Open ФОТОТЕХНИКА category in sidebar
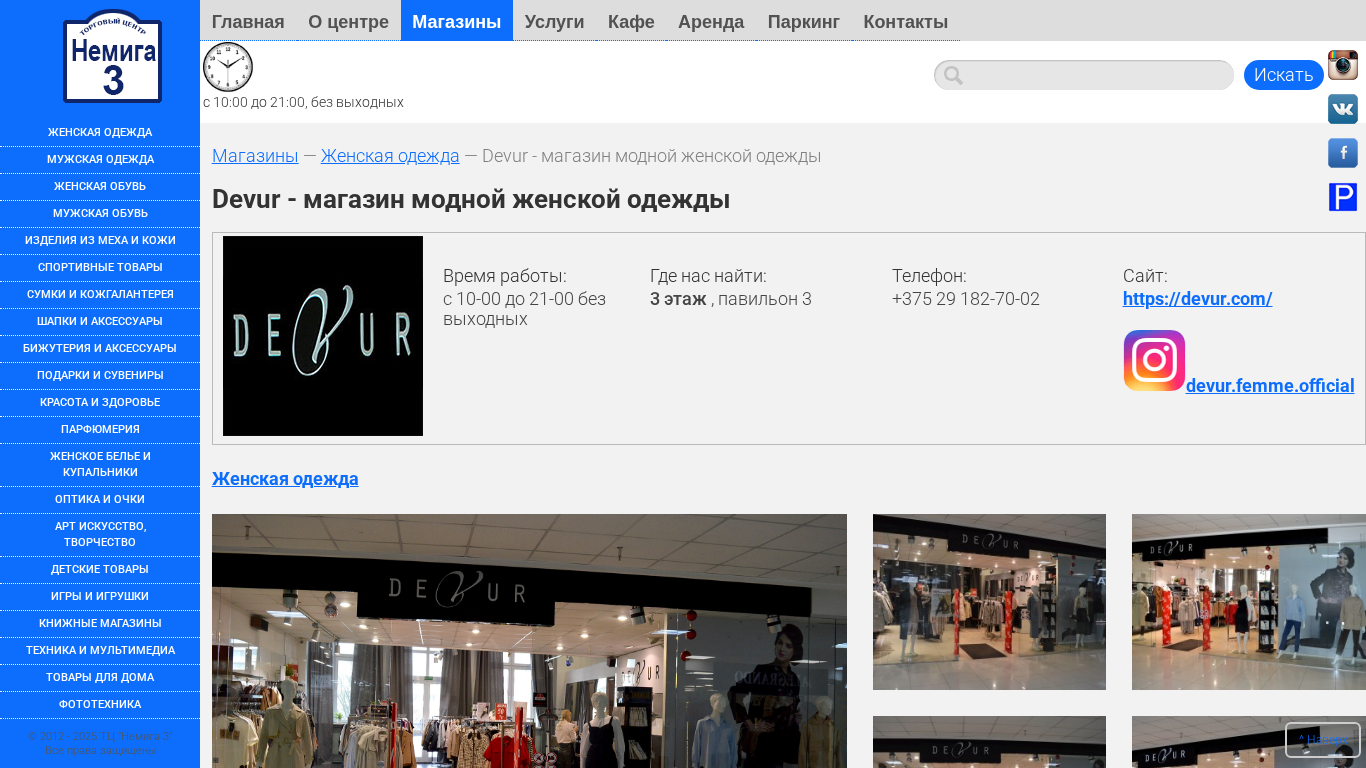Screen dimensions: 1366x768 (x=100, y=705)
